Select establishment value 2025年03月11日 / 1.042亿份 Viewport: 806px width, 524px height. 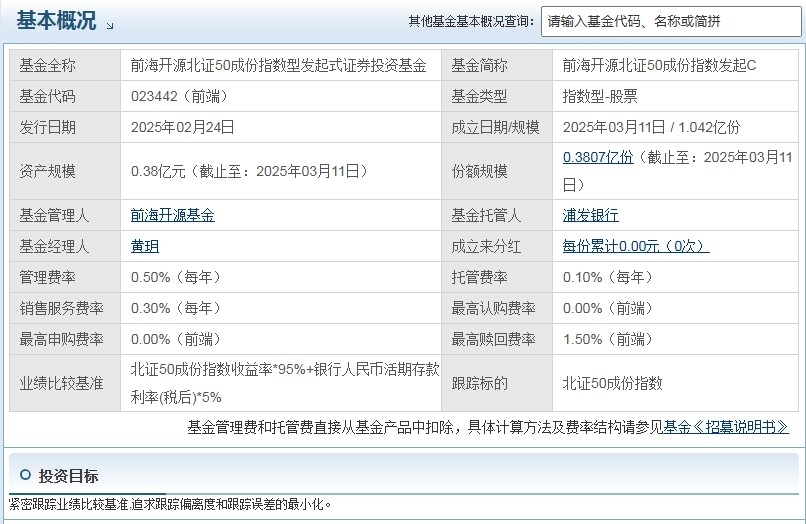click(651, 127)
